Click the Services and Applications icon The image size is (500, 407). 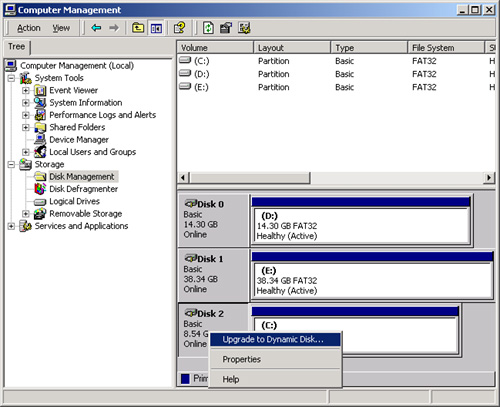click(x=26, y=226)
